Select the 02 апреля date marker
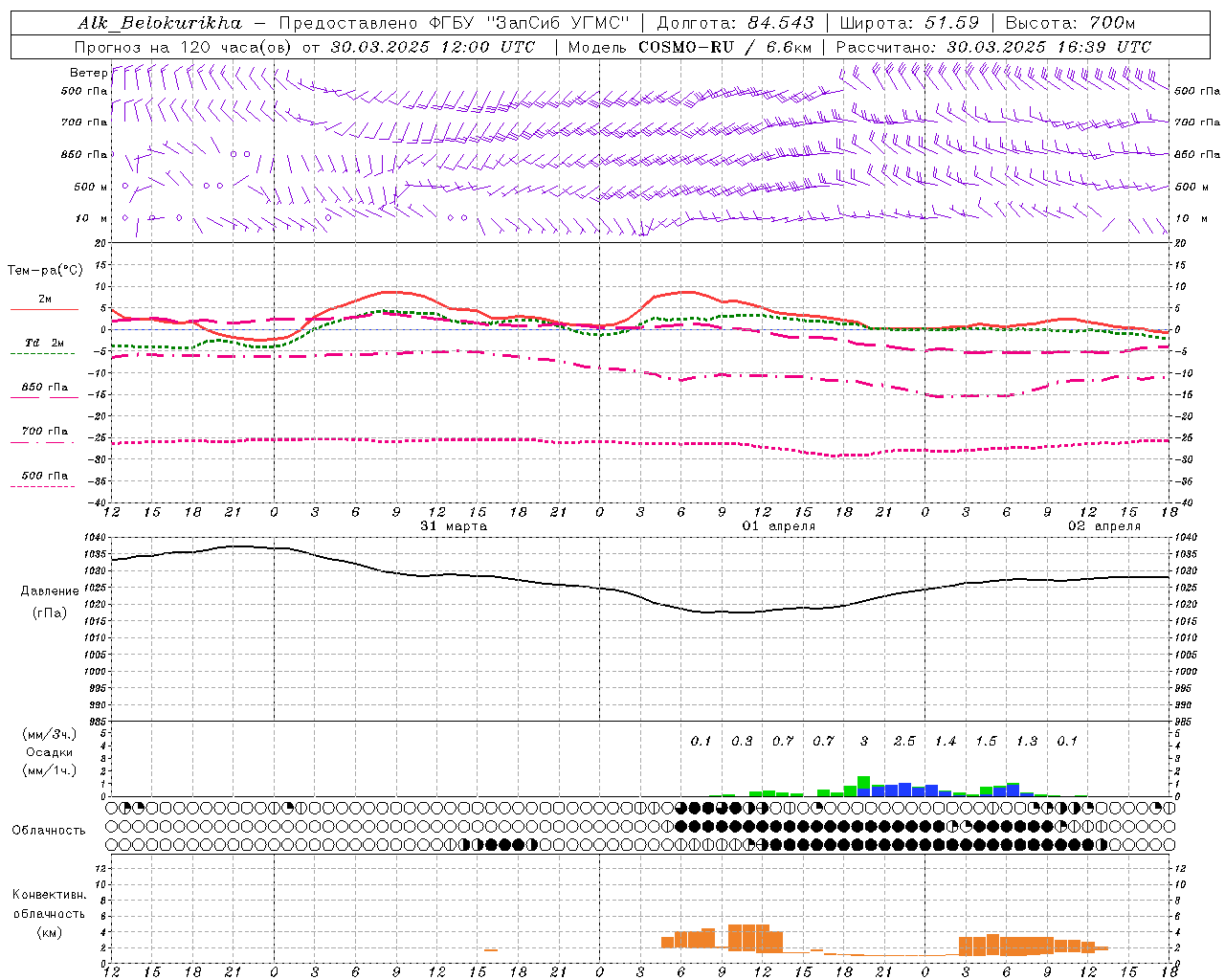Viewport: 1225px width, 980px height. pos(1104,526)
